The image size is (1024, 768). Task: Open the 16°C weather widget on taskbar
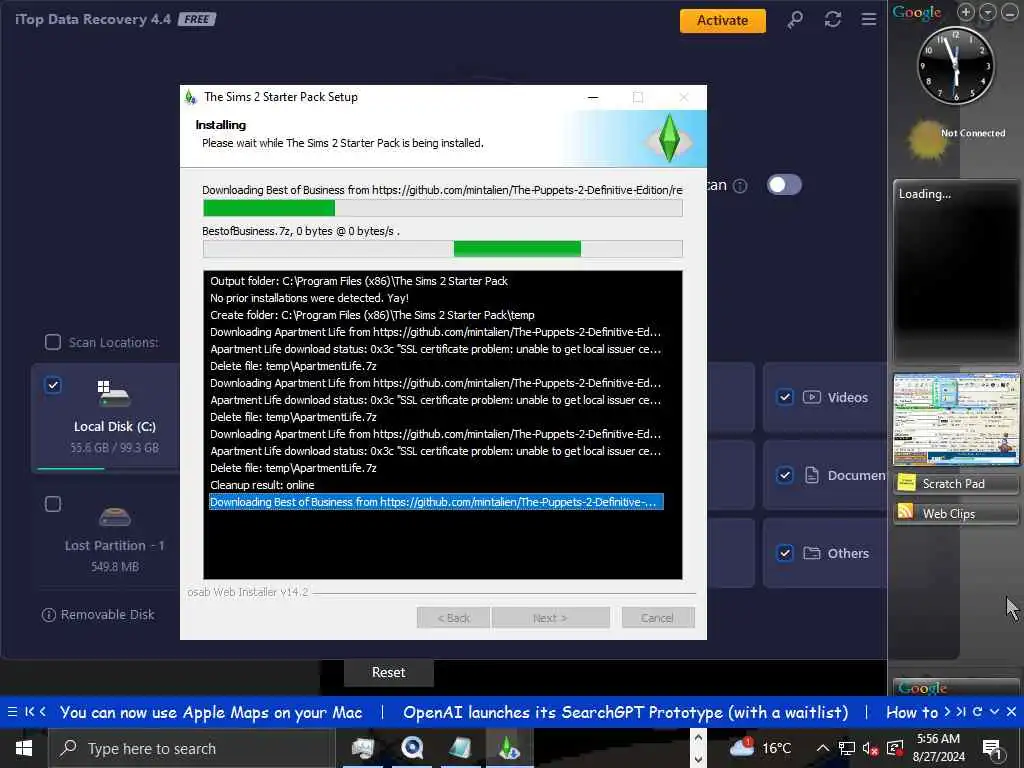pyautogui.click(x=760, y=748)
